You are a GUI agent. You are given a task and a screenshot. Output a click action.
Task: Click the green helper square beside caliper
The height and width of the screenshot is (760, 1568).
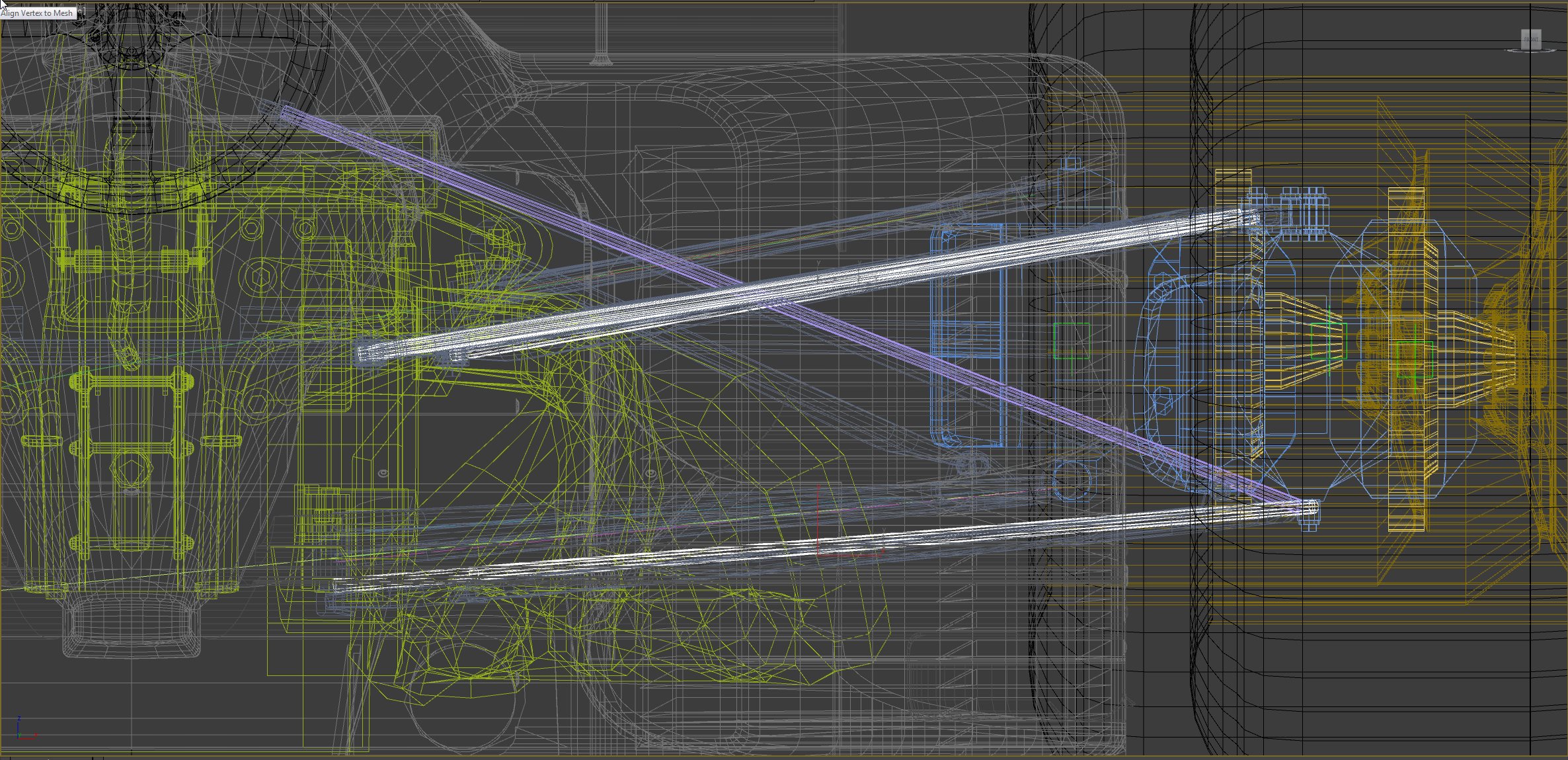pos(1072,341)
